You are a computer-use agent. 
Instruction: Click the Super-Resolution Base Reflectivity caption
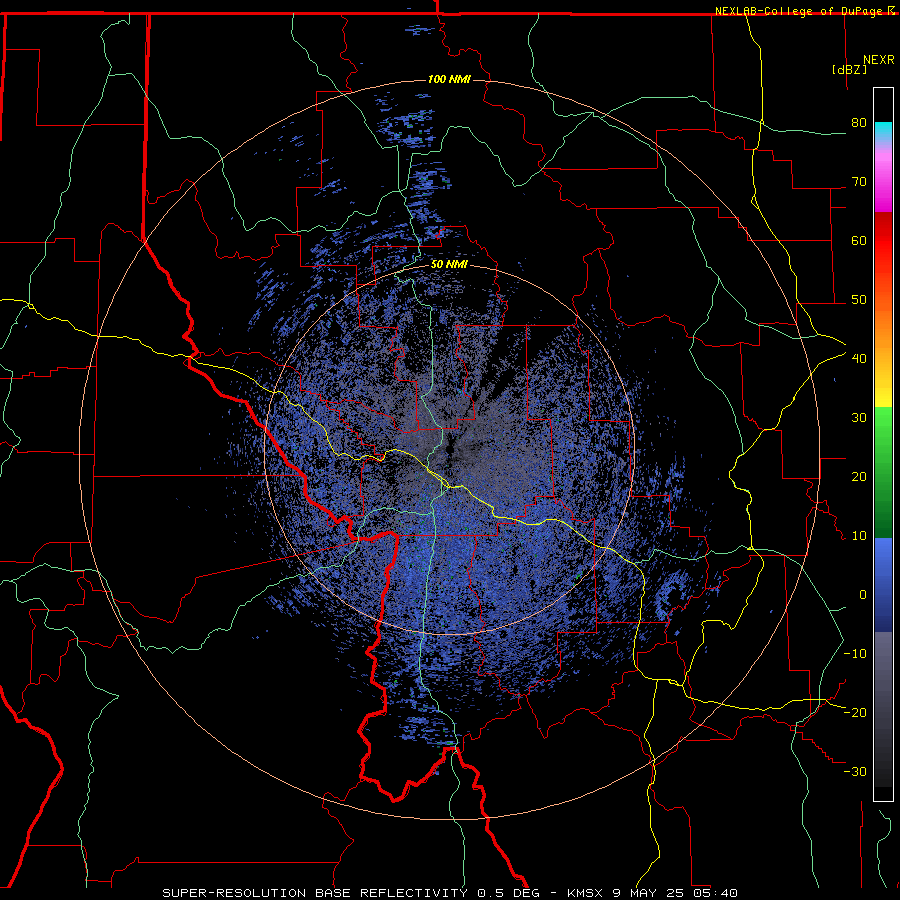(x=450, y=893)
